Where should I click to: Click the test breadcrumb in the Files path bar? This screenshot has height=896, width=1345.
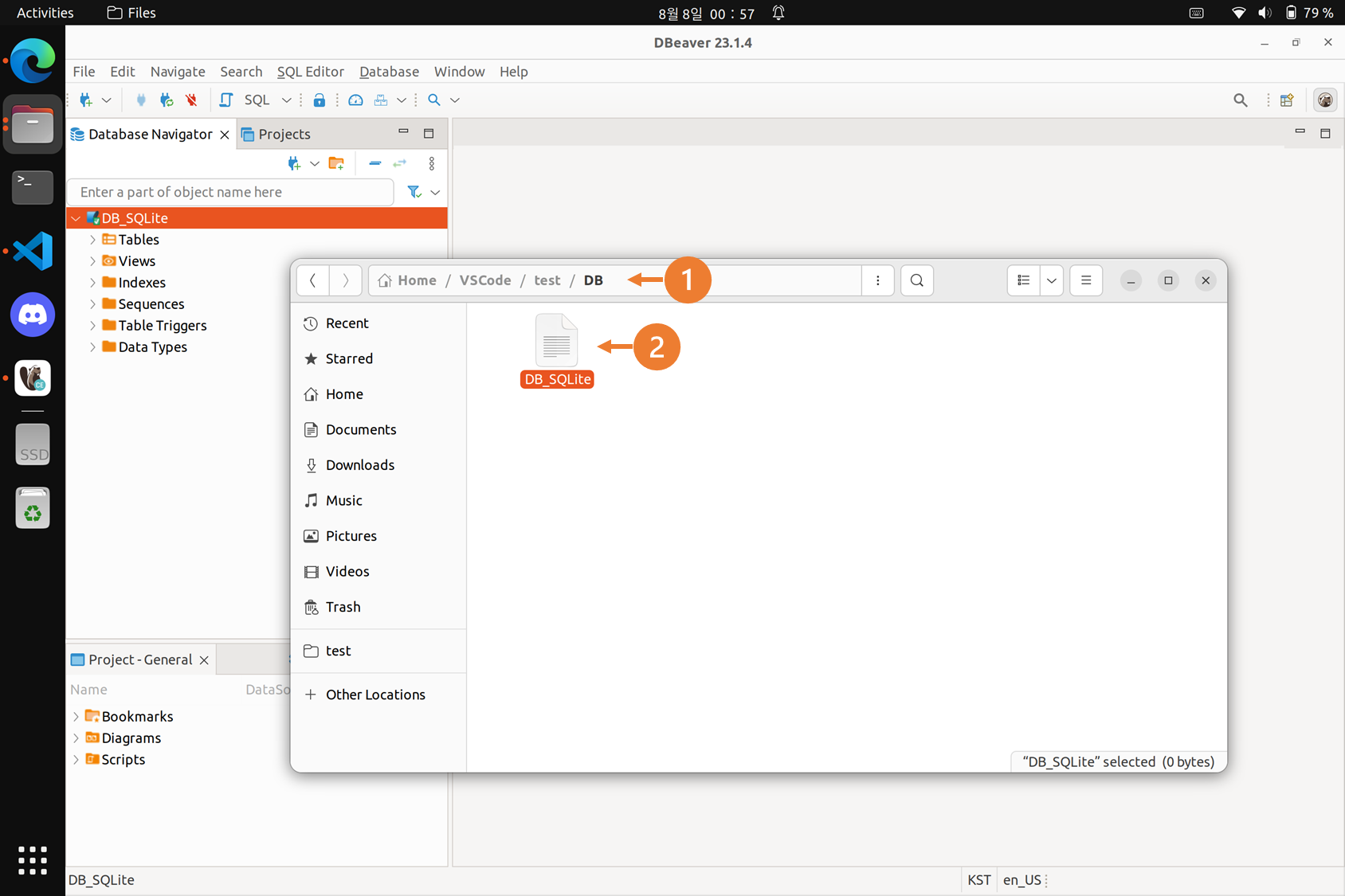[547, 280]
